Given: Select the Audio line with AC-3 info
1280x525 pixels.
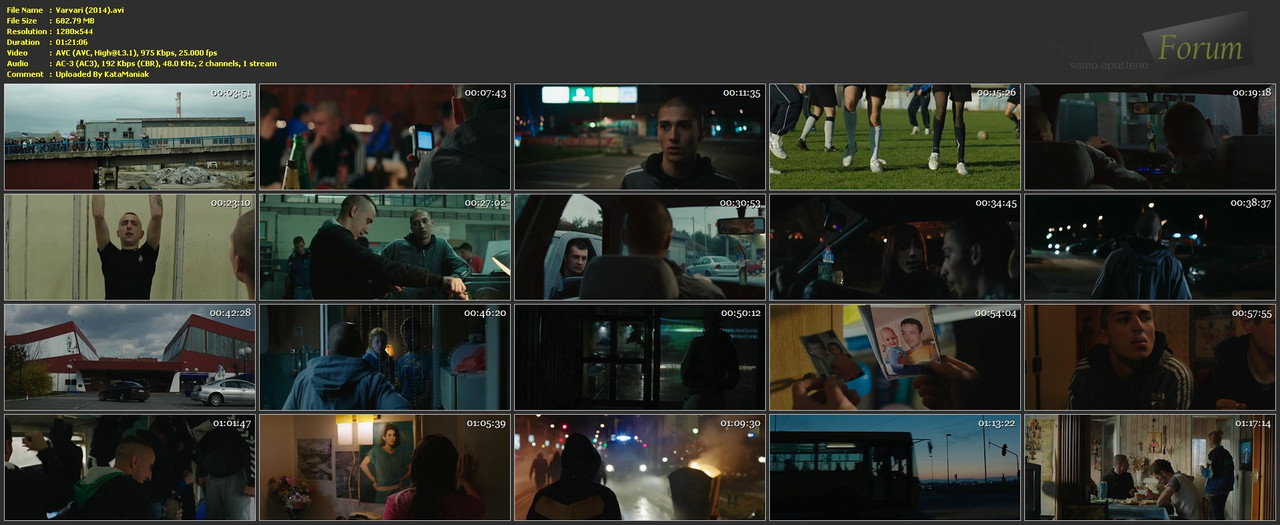Looking at the screenshot, I should (141, 63).
